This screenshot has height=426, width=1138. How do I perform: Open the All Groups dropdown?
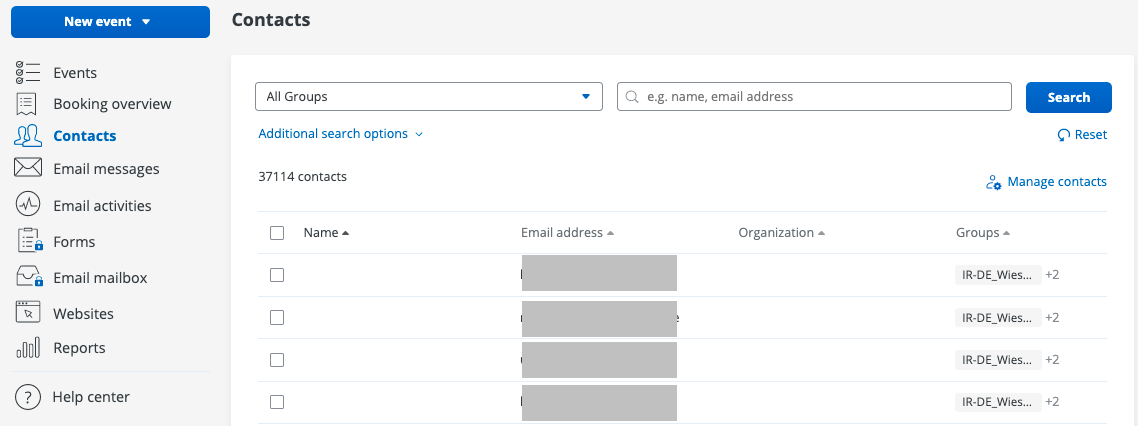point(429,97)
